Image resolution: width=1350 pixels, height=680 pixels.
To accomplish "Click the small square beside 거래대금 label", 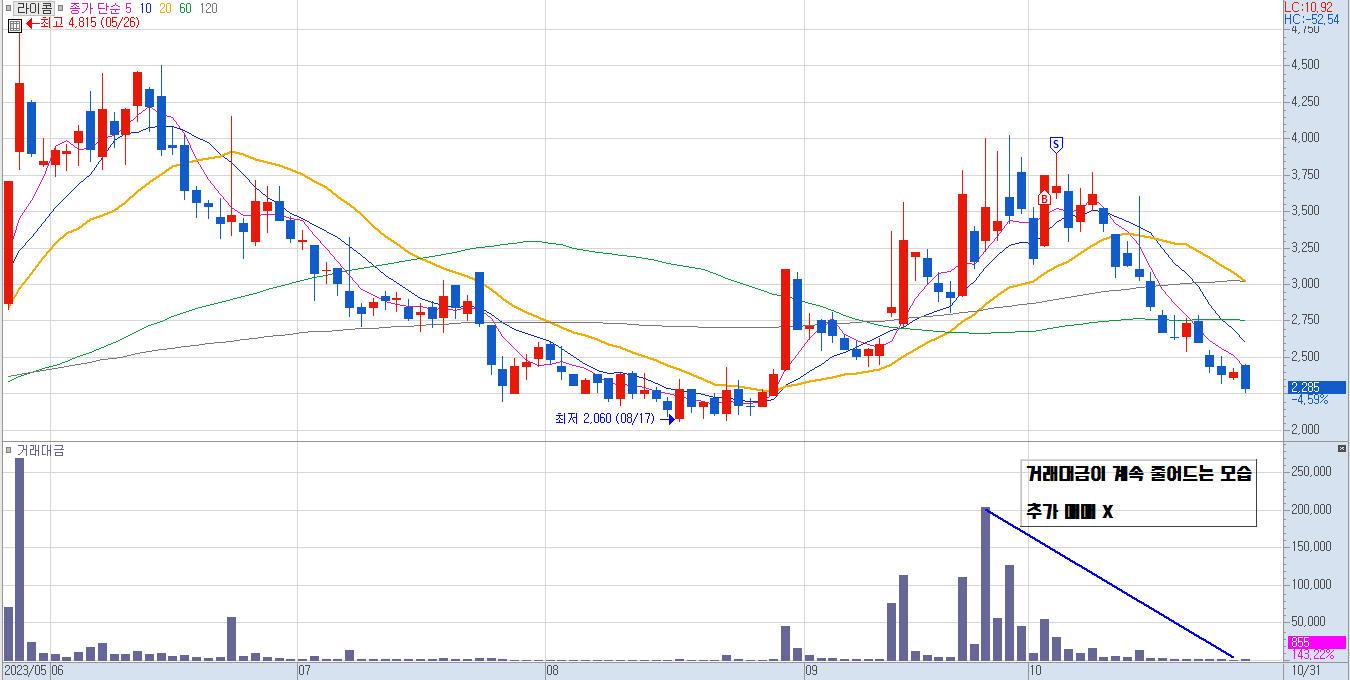I will click(x=8, y=451).
